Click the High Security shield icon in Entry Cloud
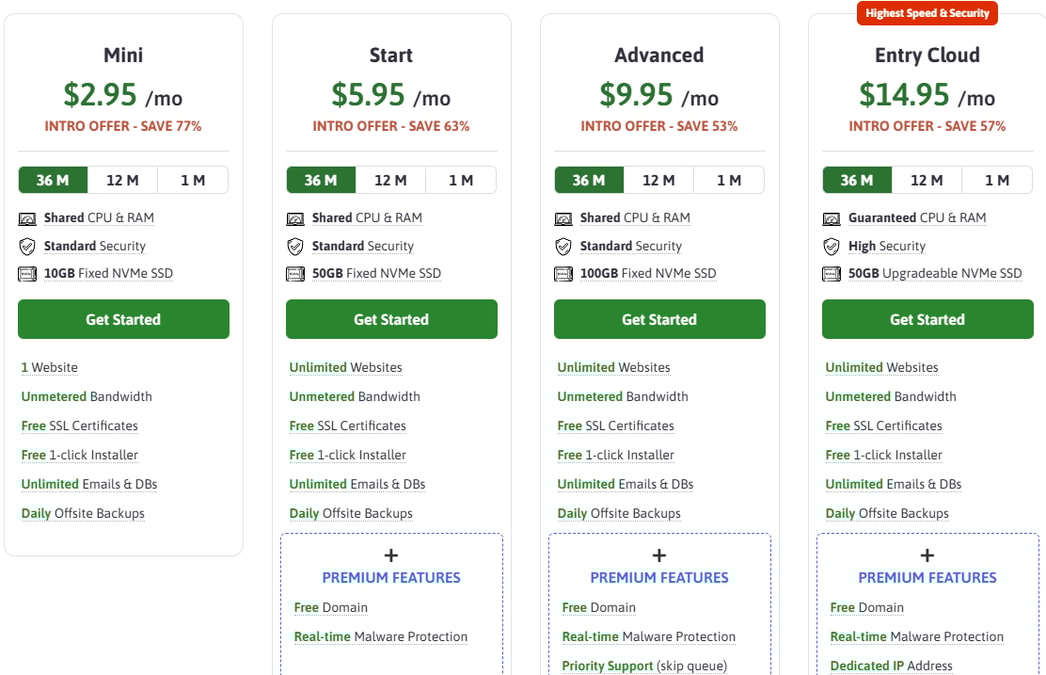Screen dimensions: 1046x675 click(x=831, y=246)
